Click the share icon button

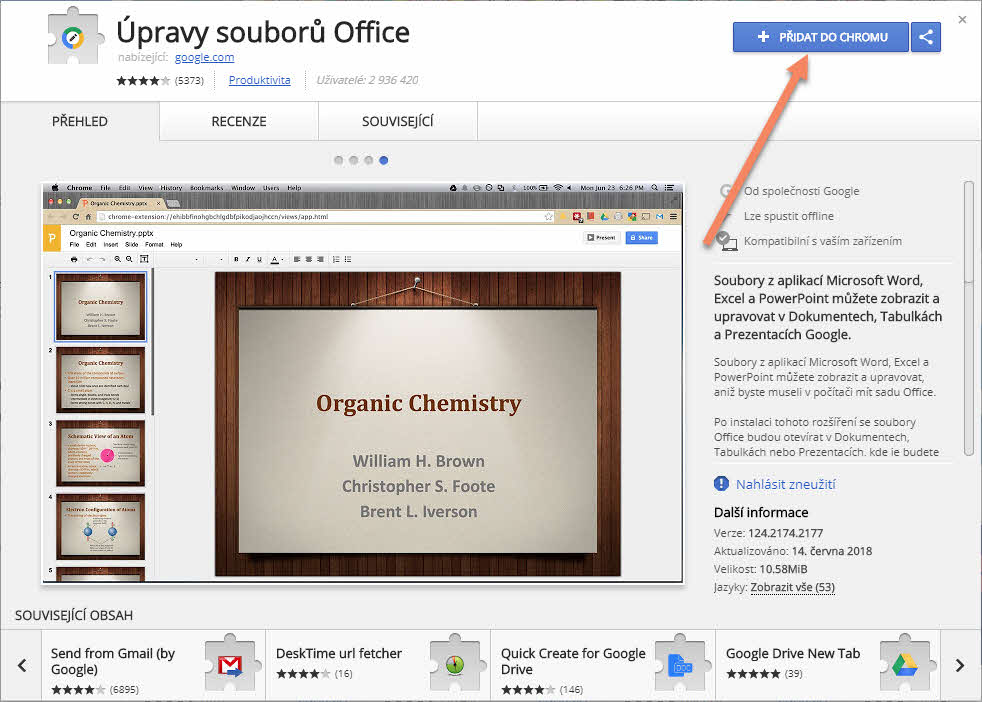pos(926,37)
